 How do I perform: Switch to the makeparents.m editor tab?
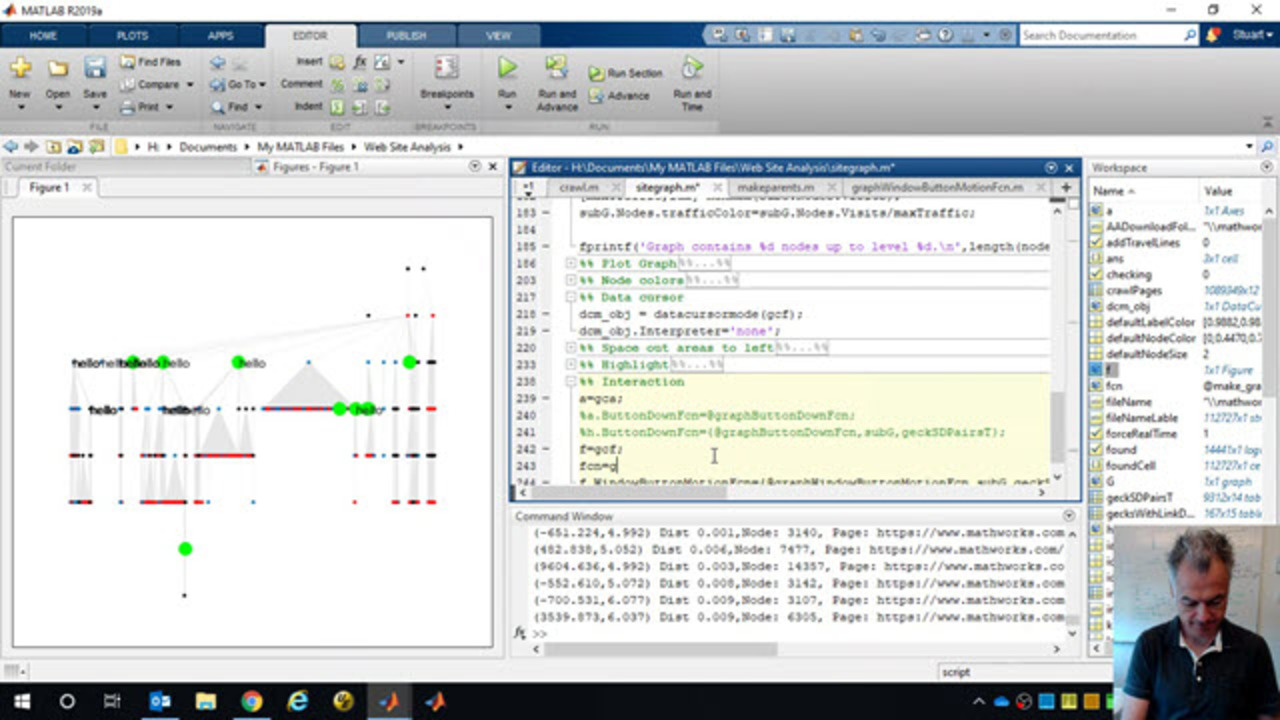click(775, 187)
